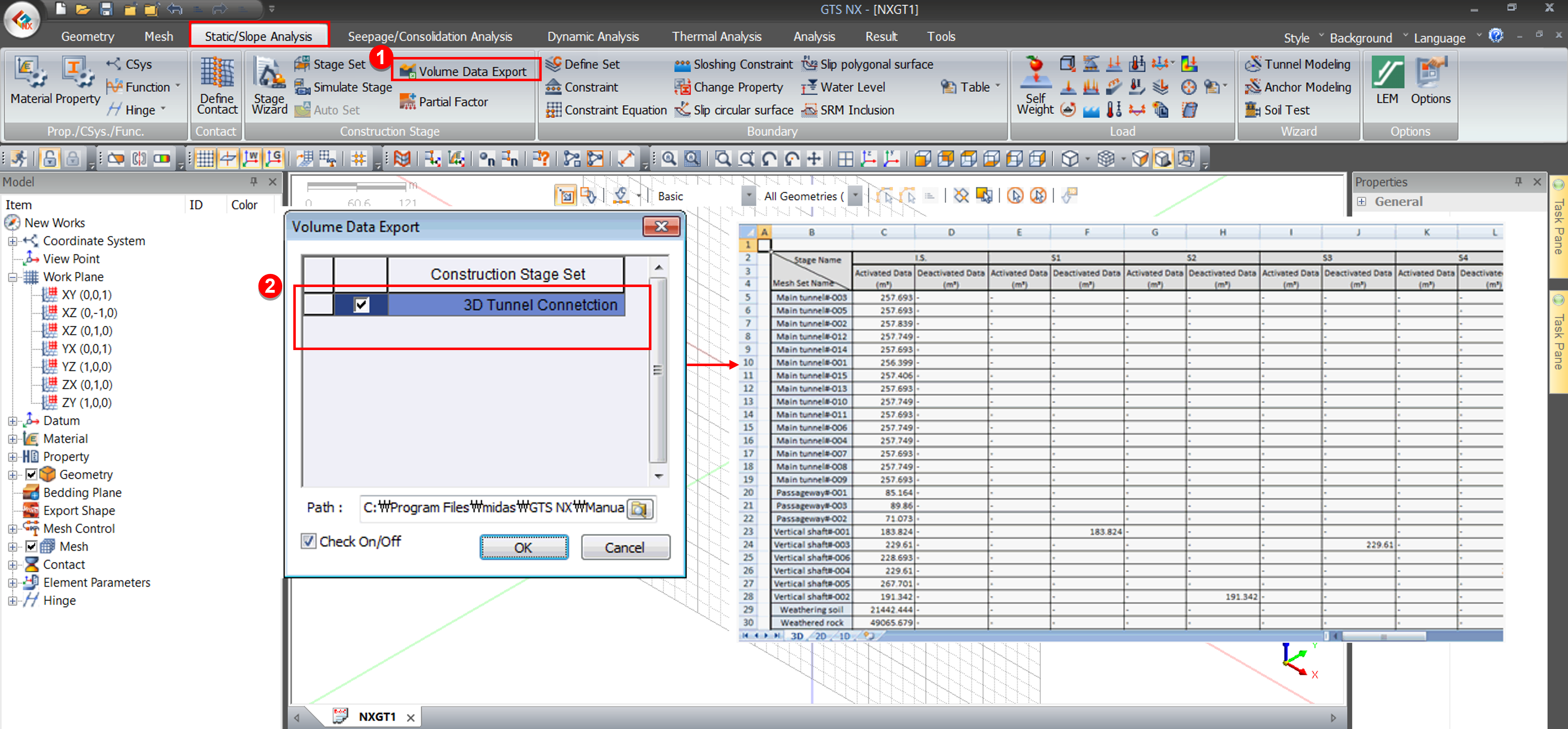Toggle grid display in view toolbar

(205, 159)
